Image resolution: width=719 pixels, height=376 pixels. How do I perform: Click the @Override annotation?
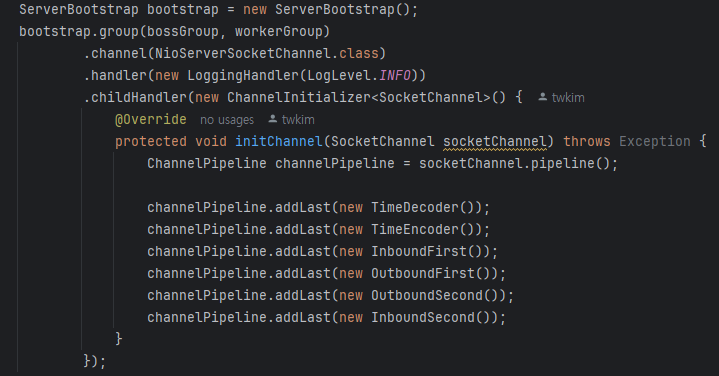tap(151, 120)
